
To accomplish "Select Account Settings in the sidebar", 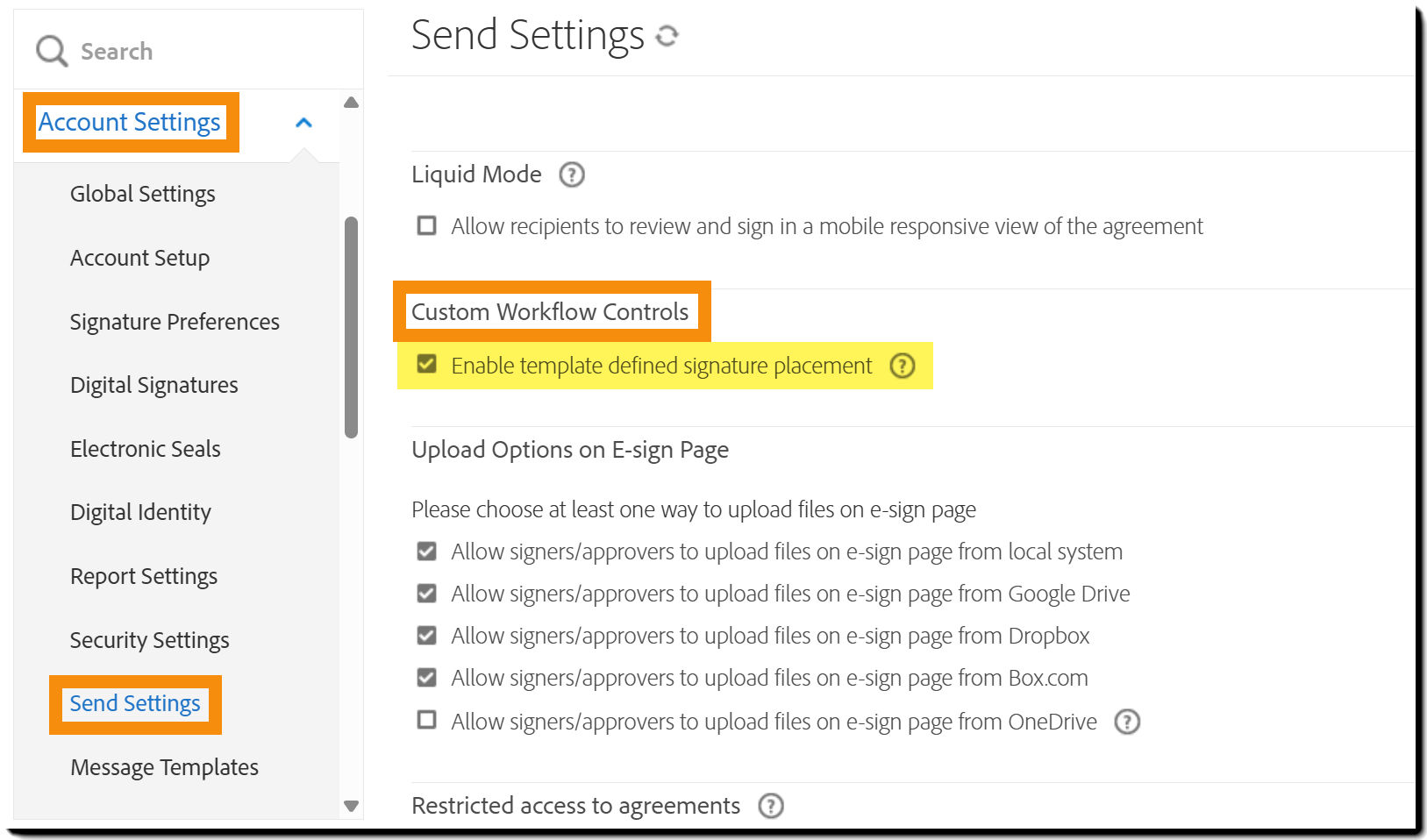I will 129,122.
